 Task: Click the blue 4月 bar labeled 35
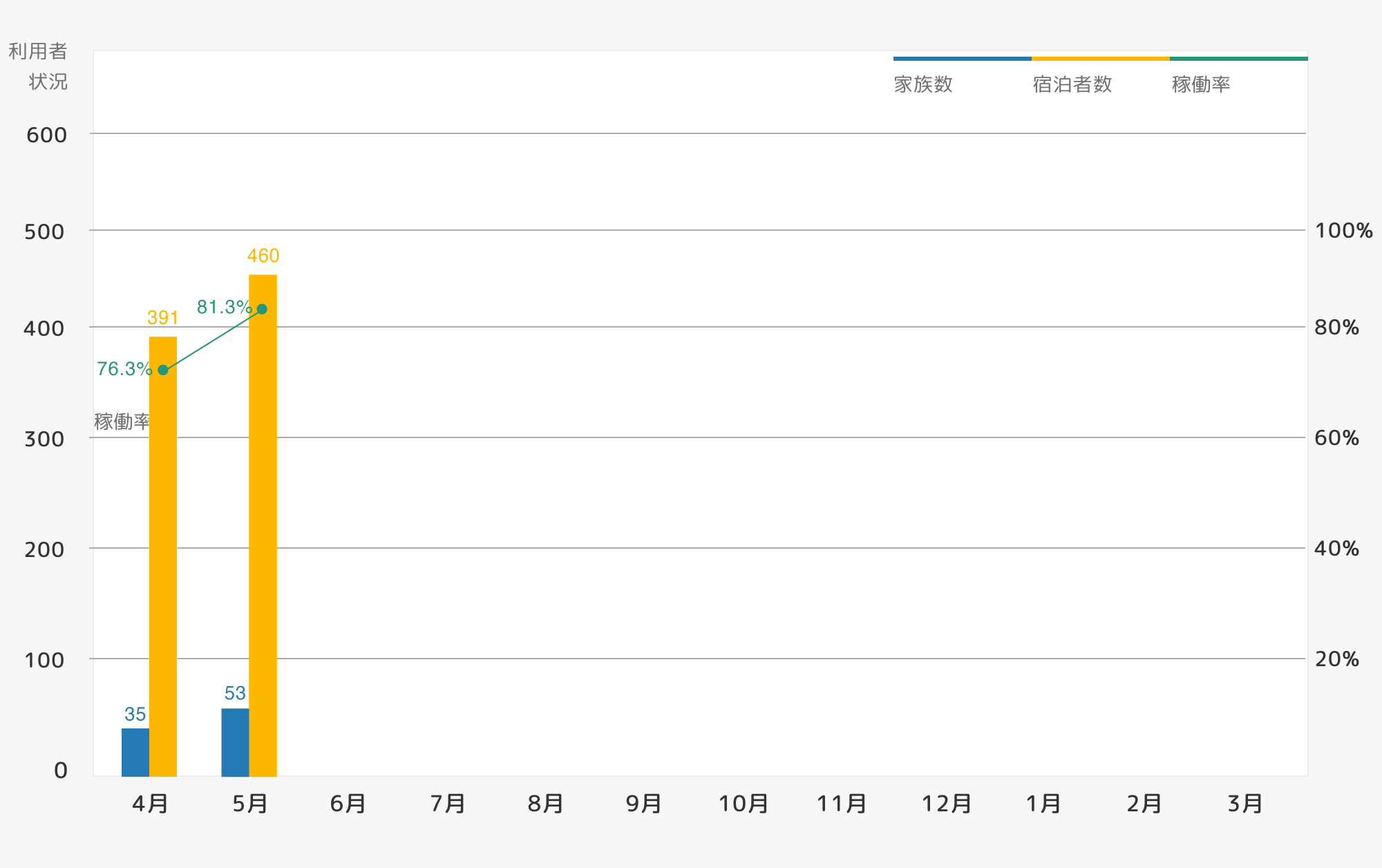click(135, 752)
